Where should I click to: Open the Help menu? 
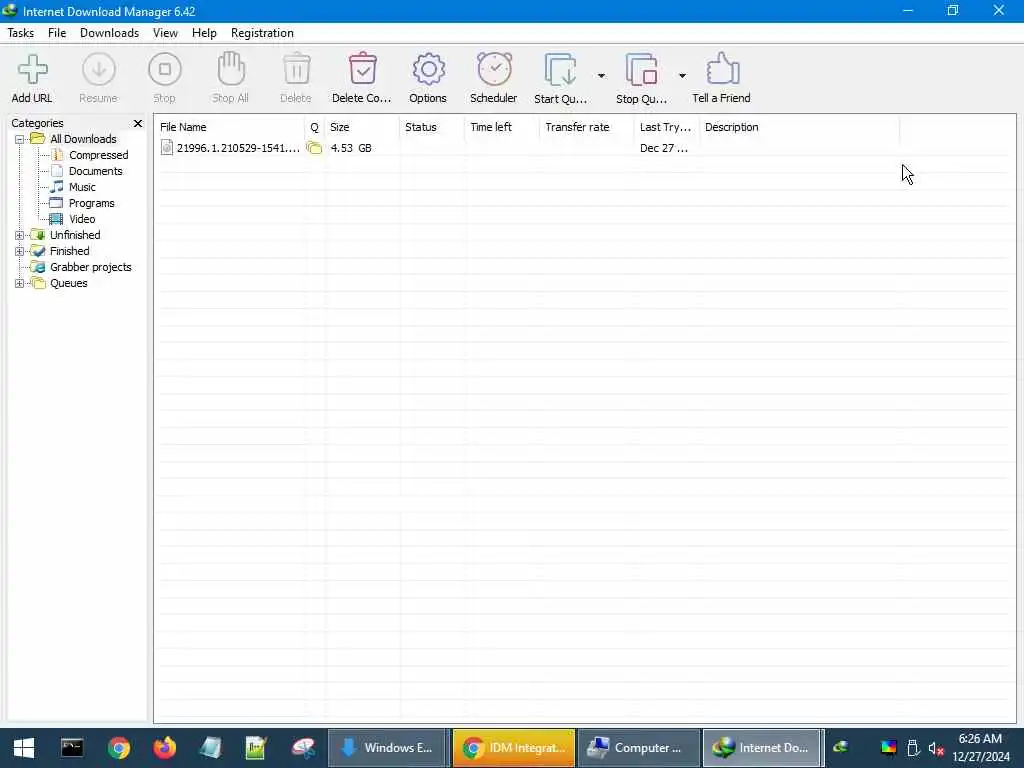pos(204,33)
